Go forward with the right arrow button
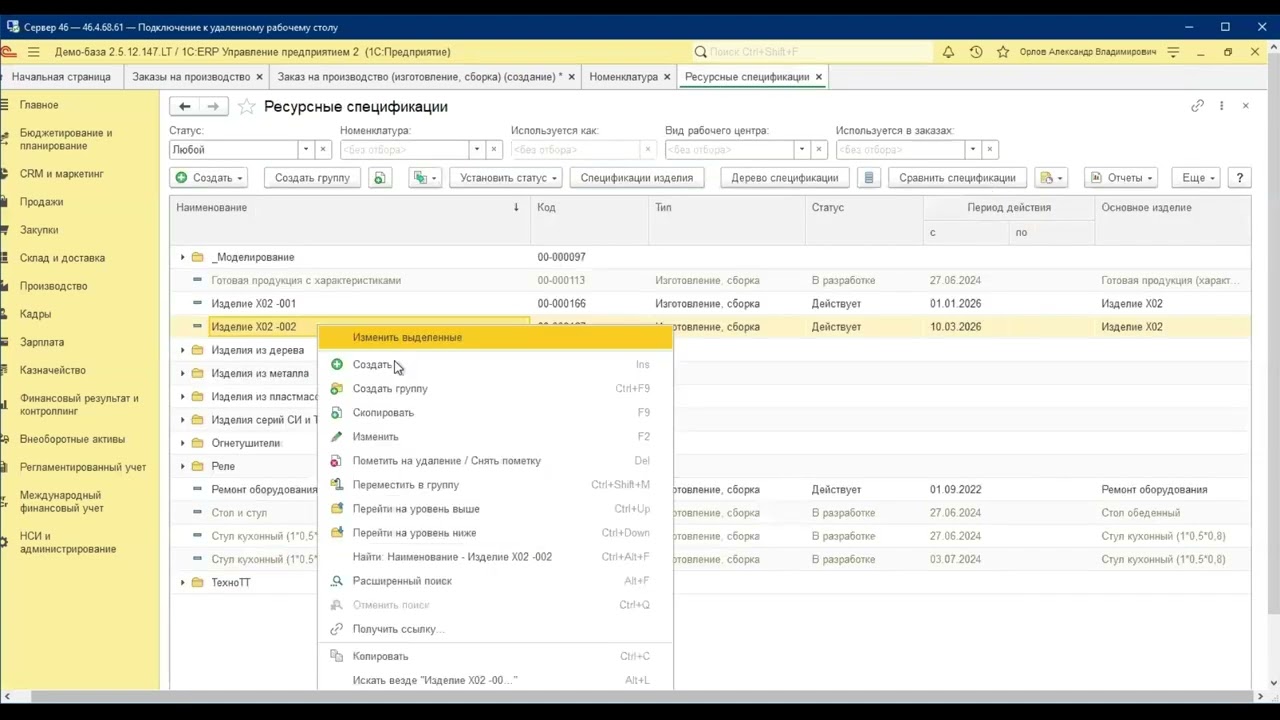Viewport: 1280px width, 720px height. [213, 106]
